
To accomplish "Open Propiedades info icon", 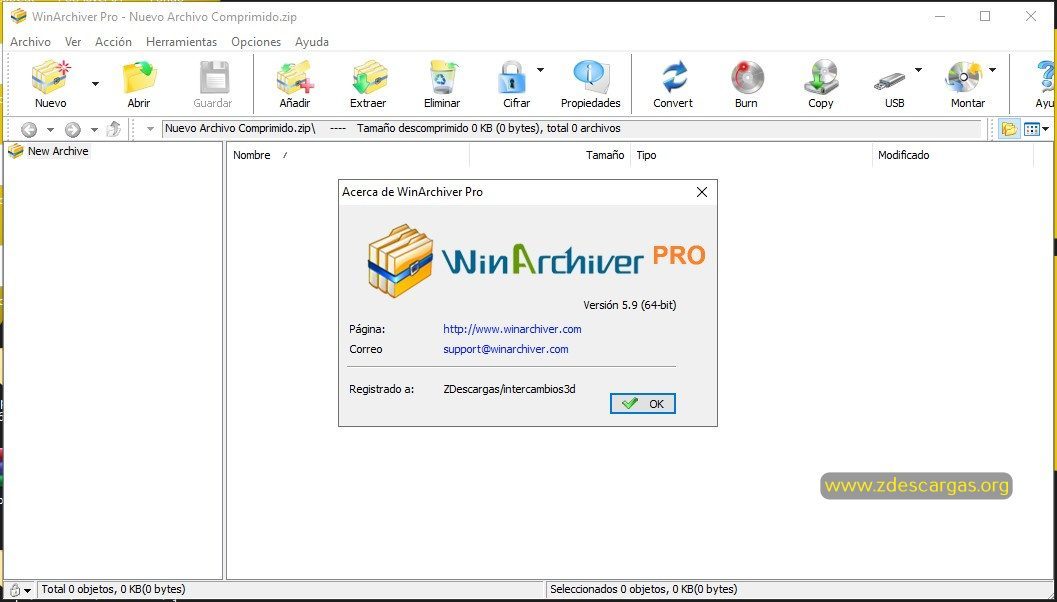I will pos(591,77).
